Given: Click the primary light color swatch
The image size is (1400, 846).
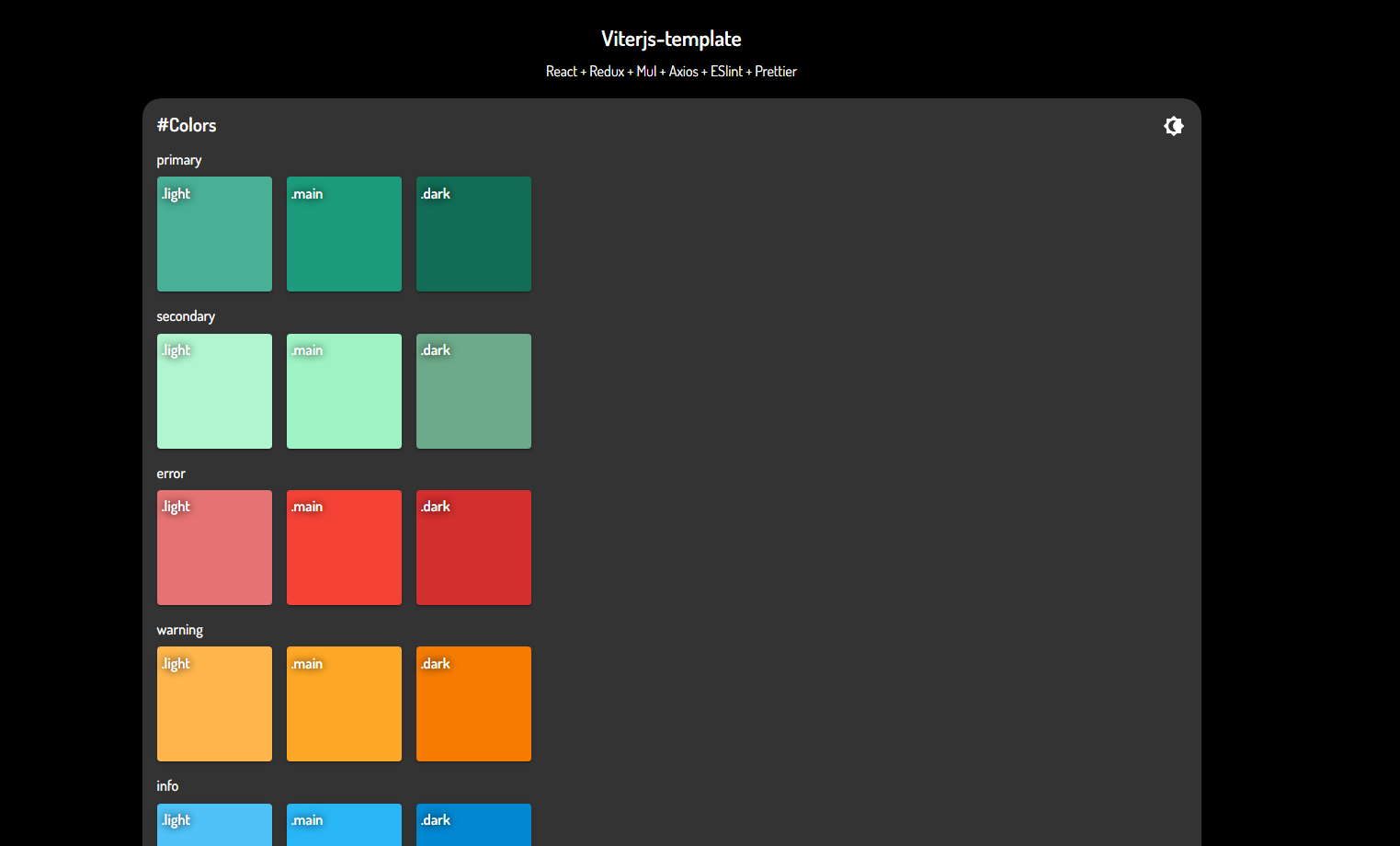Looking at the screenshot, I should [x=214, y=234].
